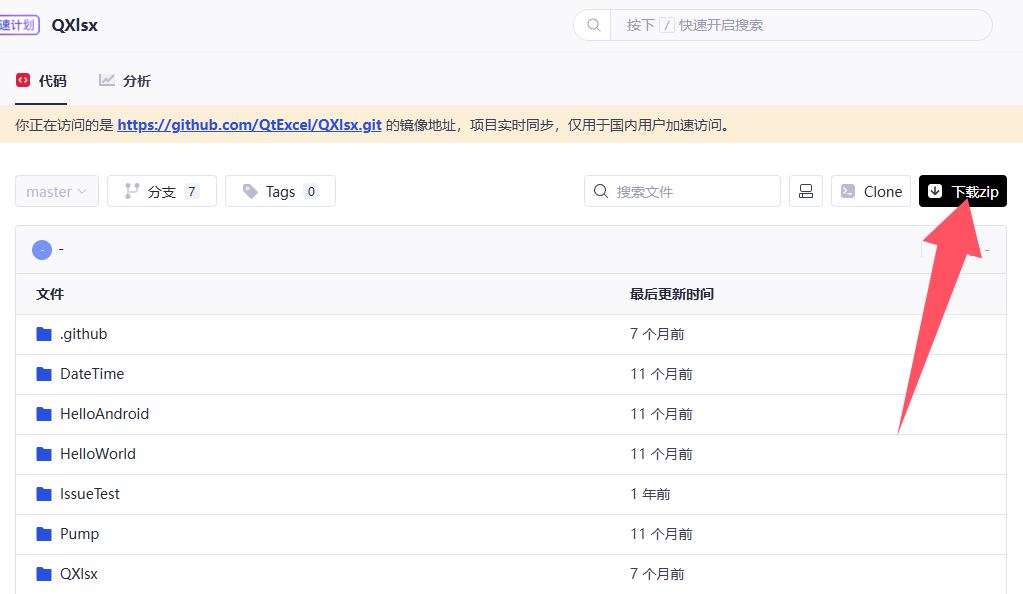Click the branch fork icon beside 分支
The height and width of the screenshot is (594, 1023).
tap(132, 191)
